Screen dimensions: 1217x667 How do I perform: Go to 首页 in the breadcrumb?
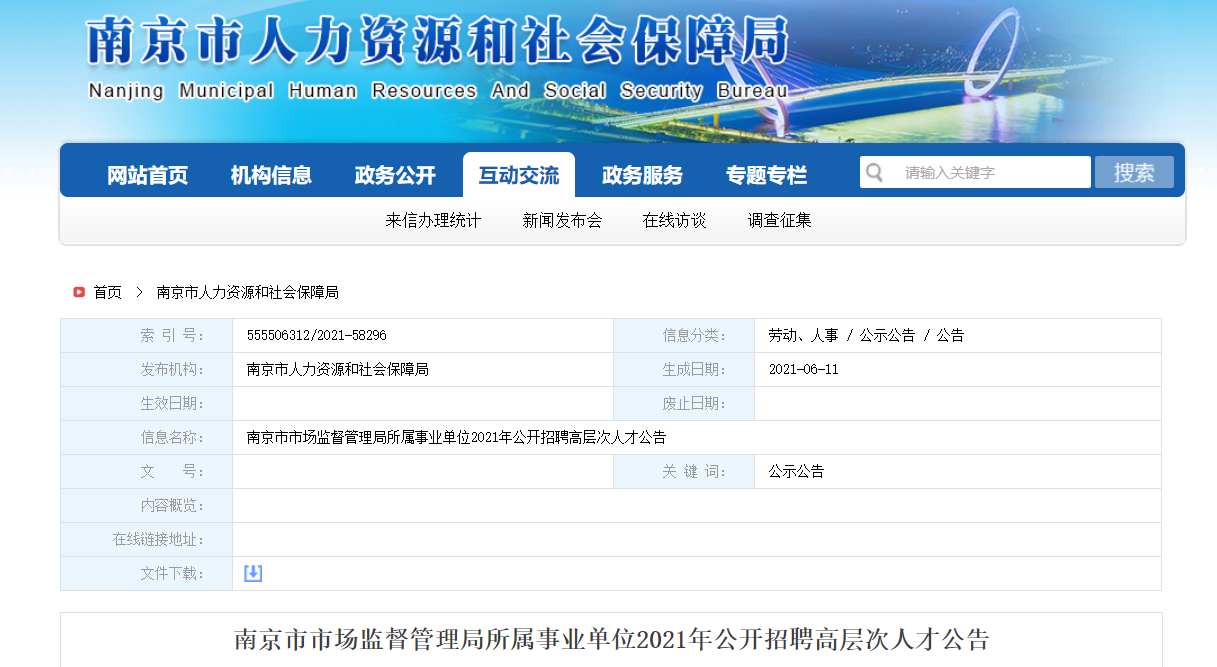[107, 292]
